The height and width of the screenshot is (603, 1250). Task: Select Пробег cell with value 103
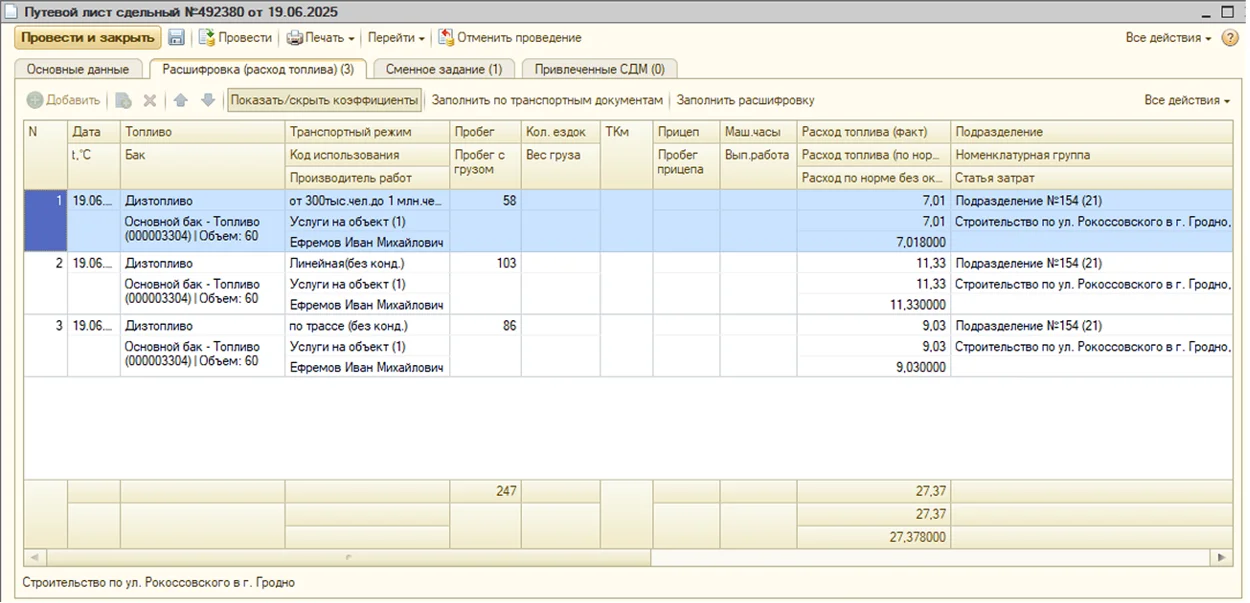(x=485, y=263)
